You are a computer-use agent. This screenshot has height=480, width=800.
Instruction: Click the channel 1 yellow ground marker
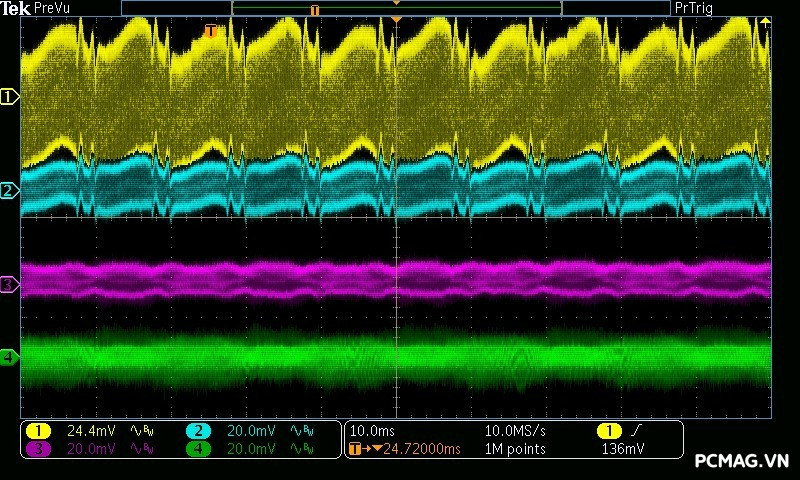9,97
